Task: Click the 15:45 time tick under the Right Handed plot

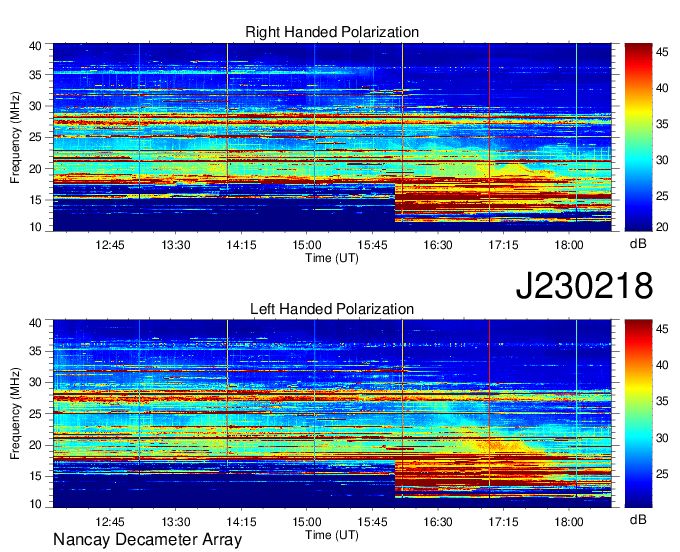Action: pyautogui.click(x=373, y=245)
